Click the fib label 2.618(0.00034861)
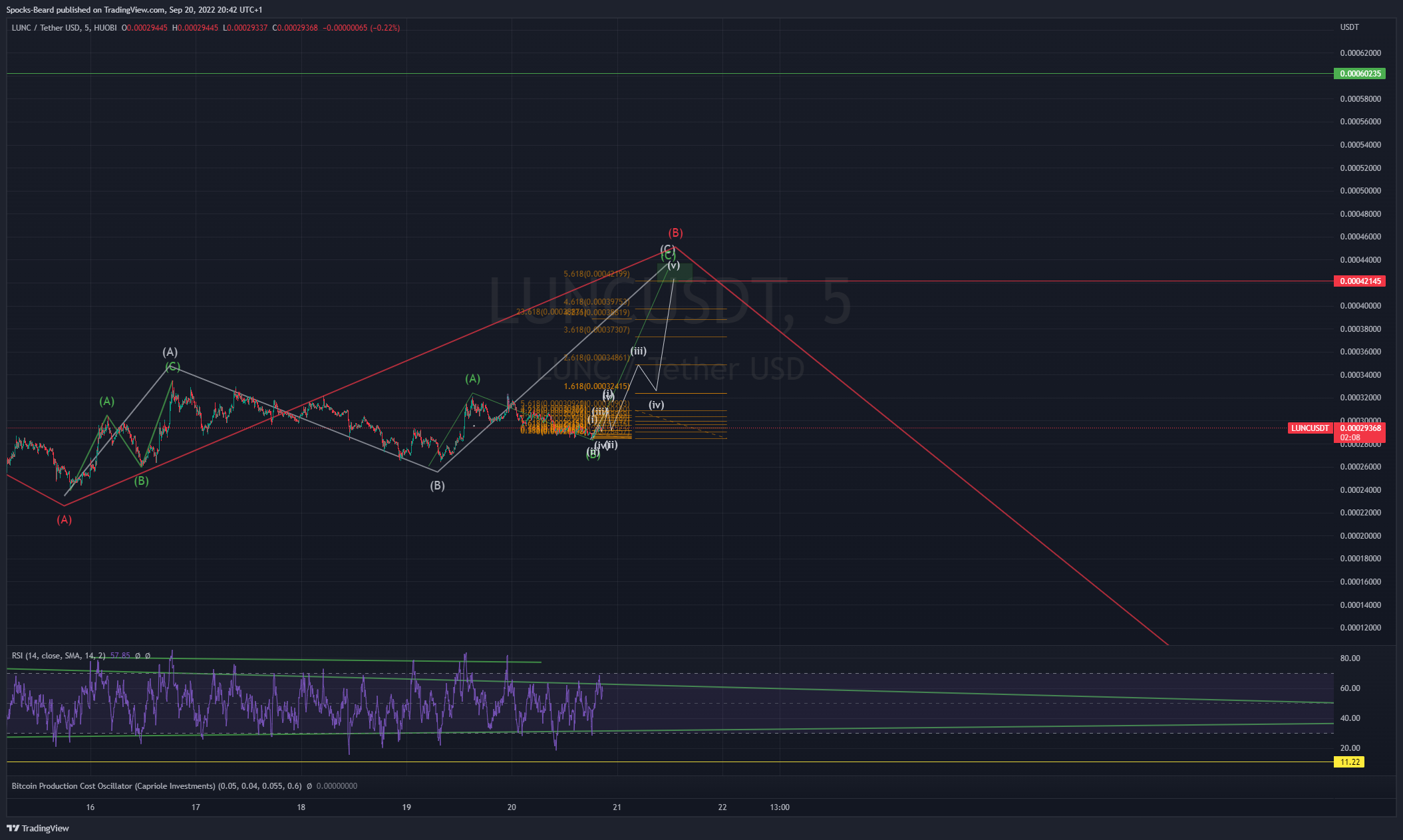This screenshot has height=840, width=1403. point(596,358)
